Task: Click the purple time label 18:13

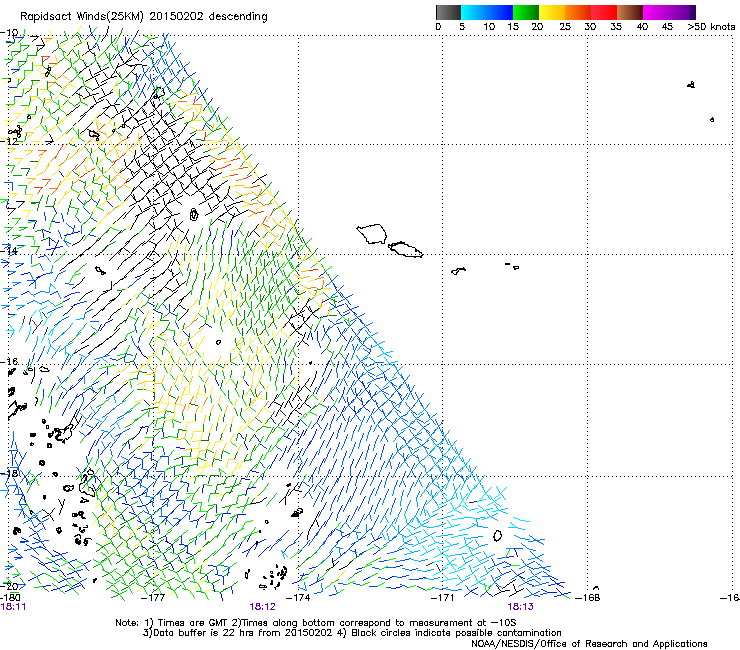Action: [x=521, y=606]
